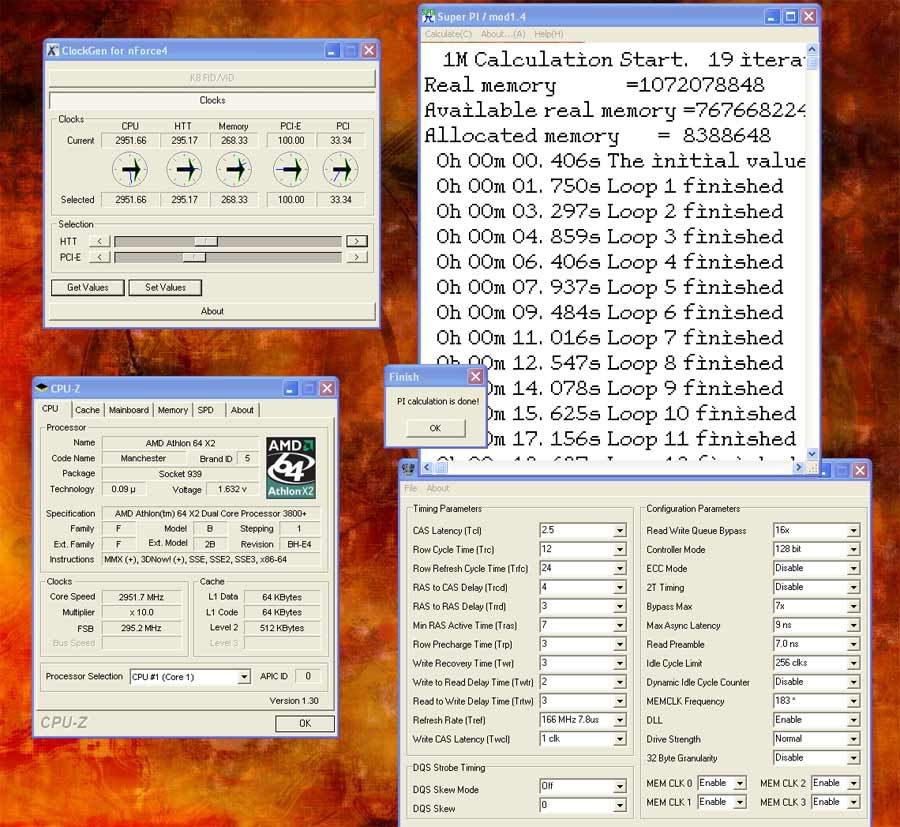
Task: Click the Selected CPU value field 2951.66
Action: pyautogui.click(x=131, y=200)
